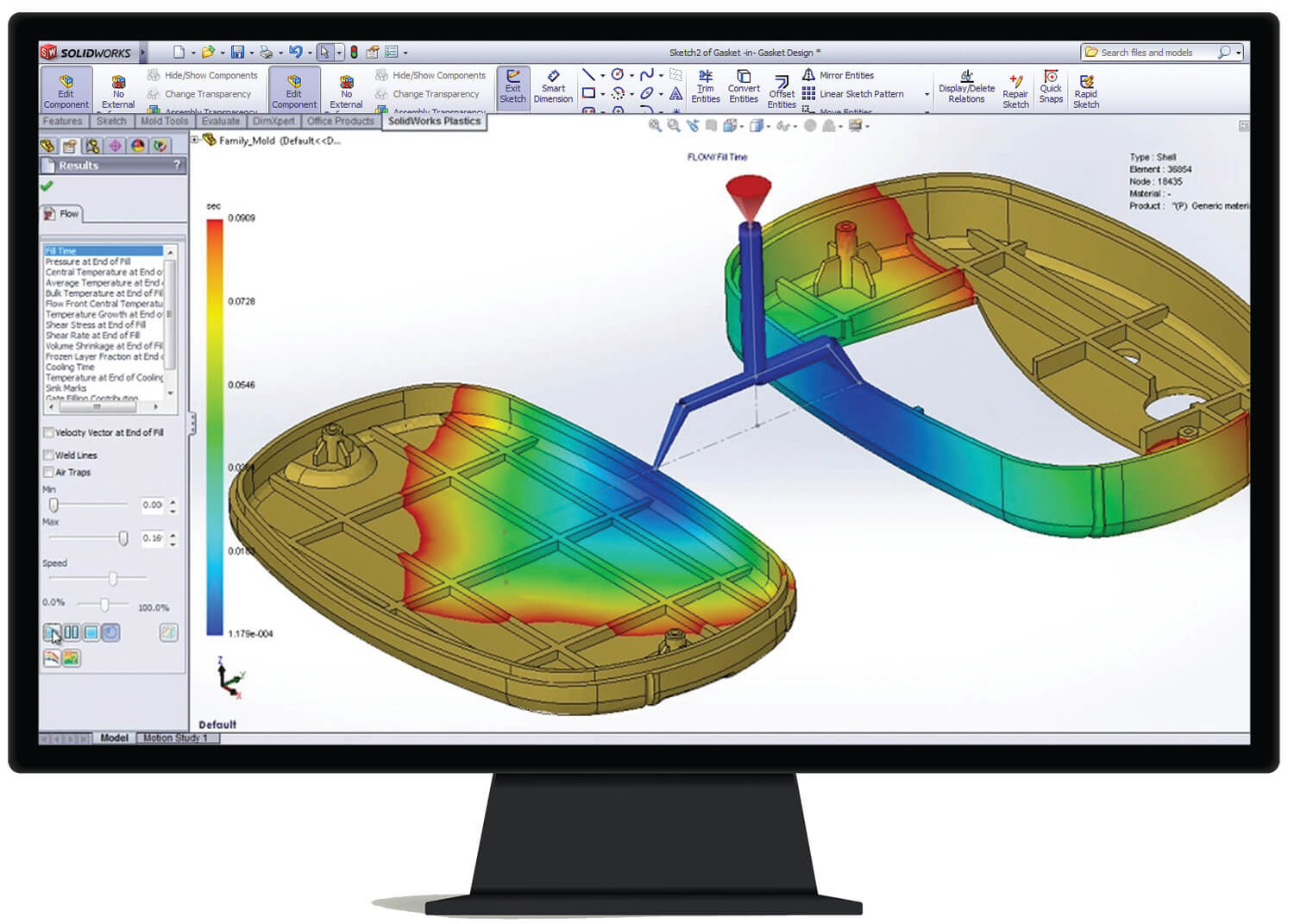The height and width of the screenshot is (924, 1294).
Task: Click the Play animation button
Action: [x=52, y=632]
